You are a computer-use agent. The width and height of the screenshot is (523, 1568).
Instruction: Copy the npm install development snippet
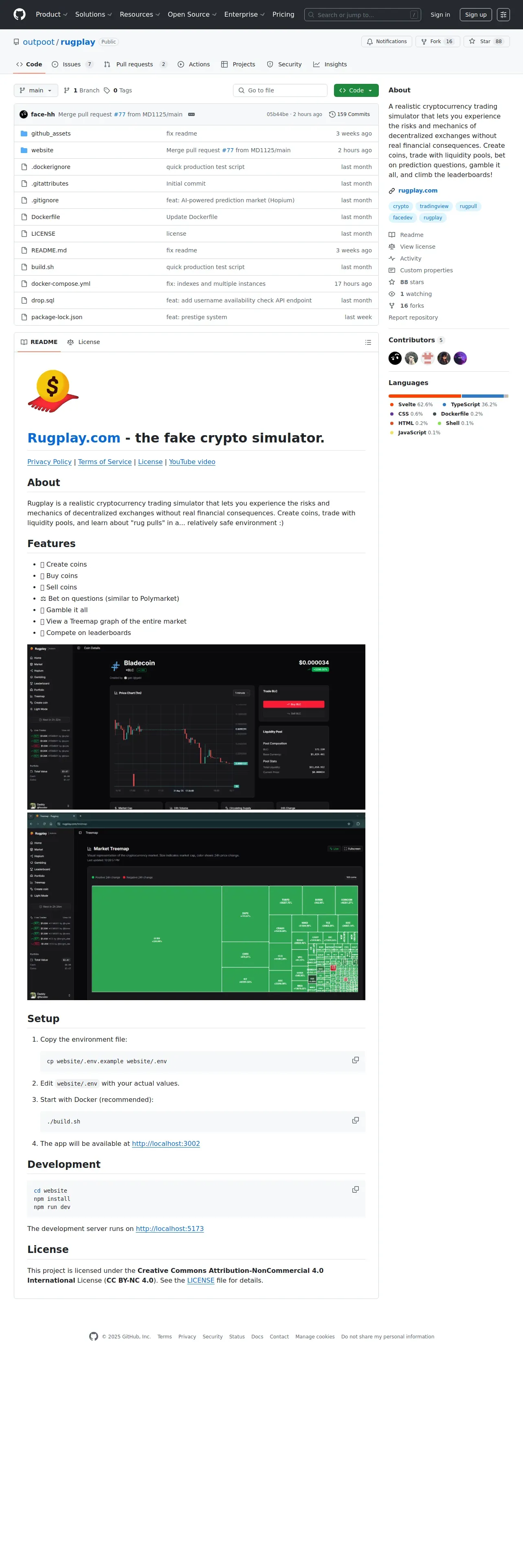(x=356, y=1189)
